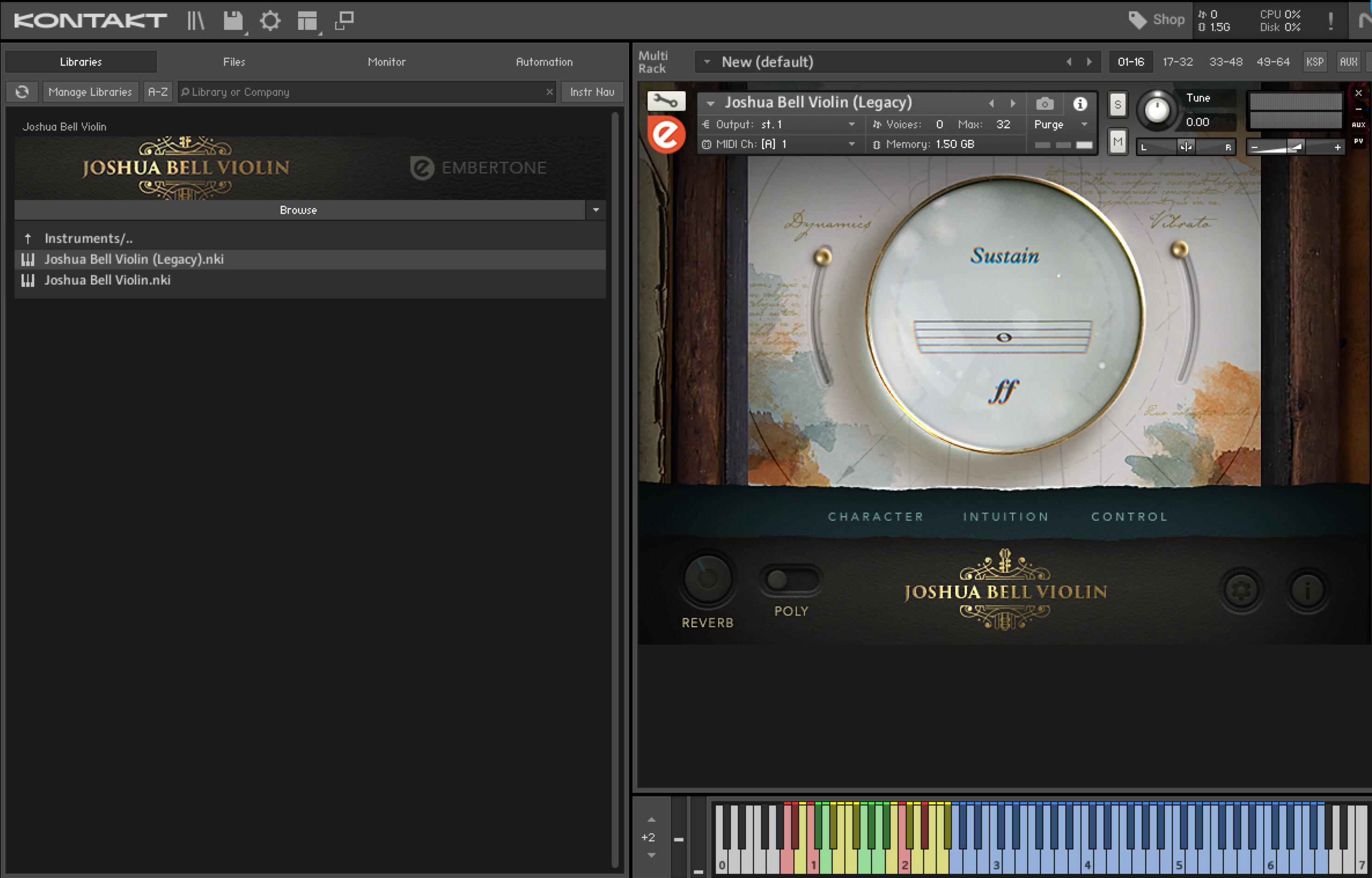1372x878 pixels.
Task: Click the refresh icon above Manage Libraries
Action: 22,91
